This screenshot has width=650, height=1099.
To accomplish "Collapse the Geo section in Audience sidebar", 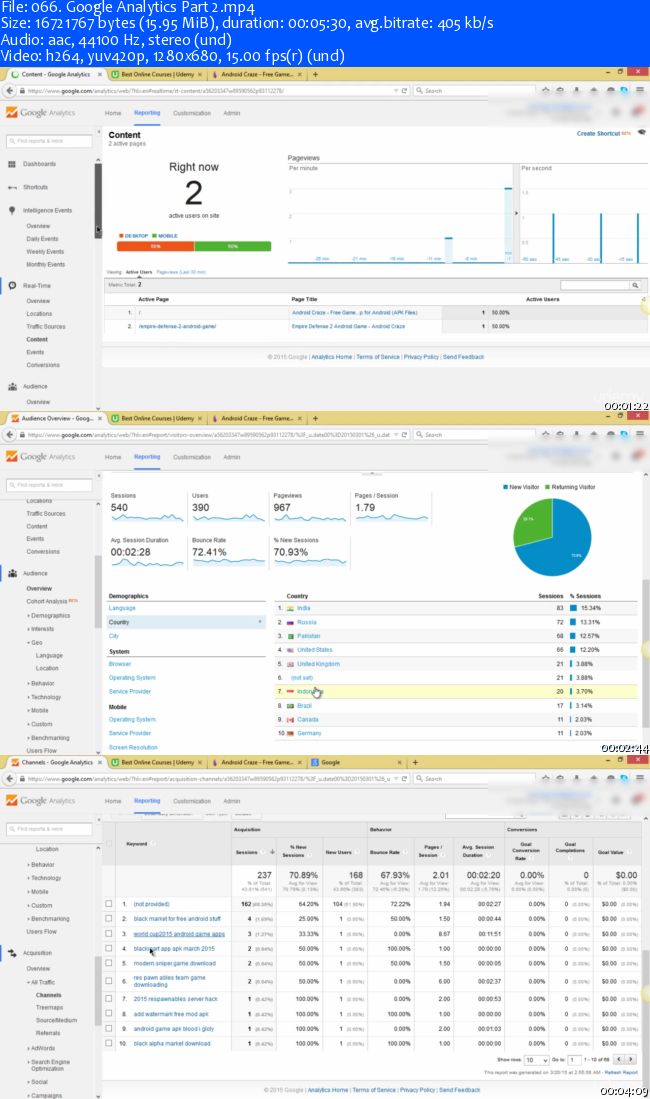I will [x=35, y=642].
